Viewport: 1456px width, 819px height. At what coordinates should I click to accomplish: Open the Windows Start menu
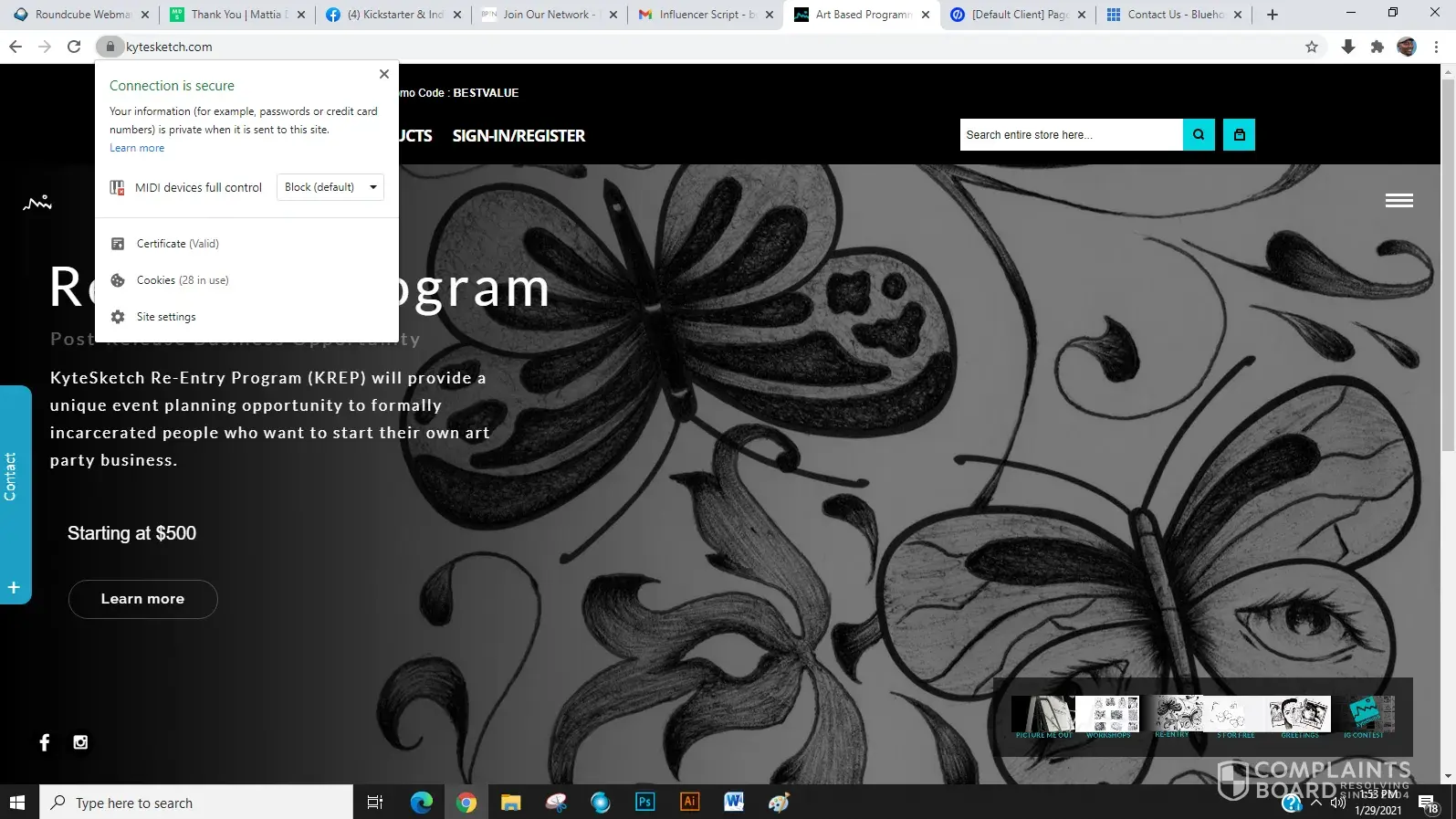[x=17, y=803]
